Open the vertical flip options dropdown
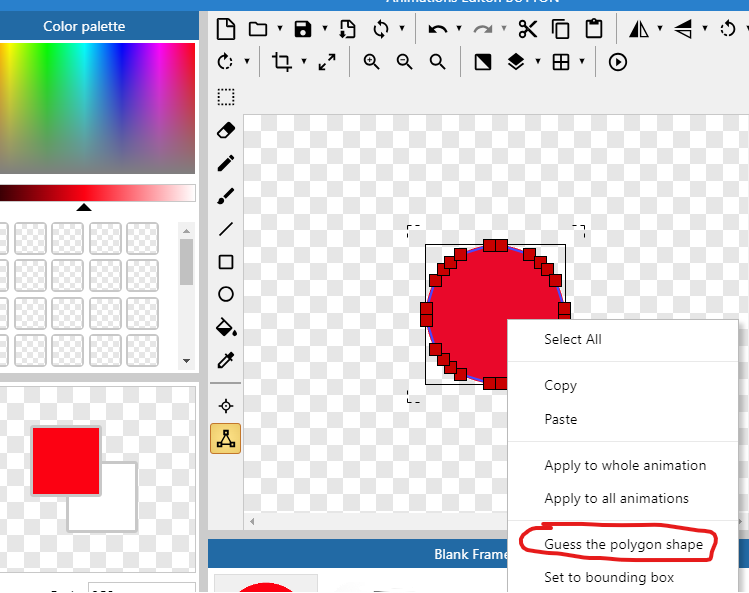Viewport: 749px width, 593px height. point(705,29)
